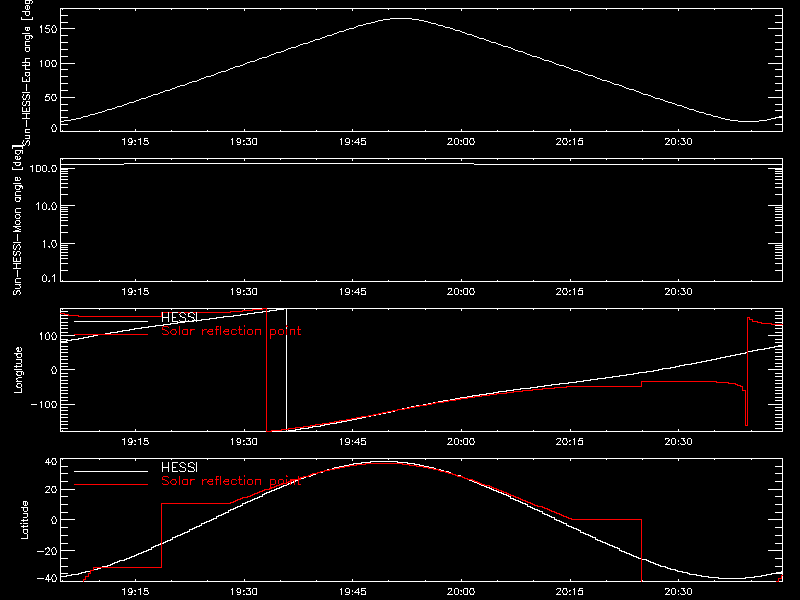Click the white vertical longitude wrap line
Viewport: 800px width, 600px height.
click(x=286, y=369)
